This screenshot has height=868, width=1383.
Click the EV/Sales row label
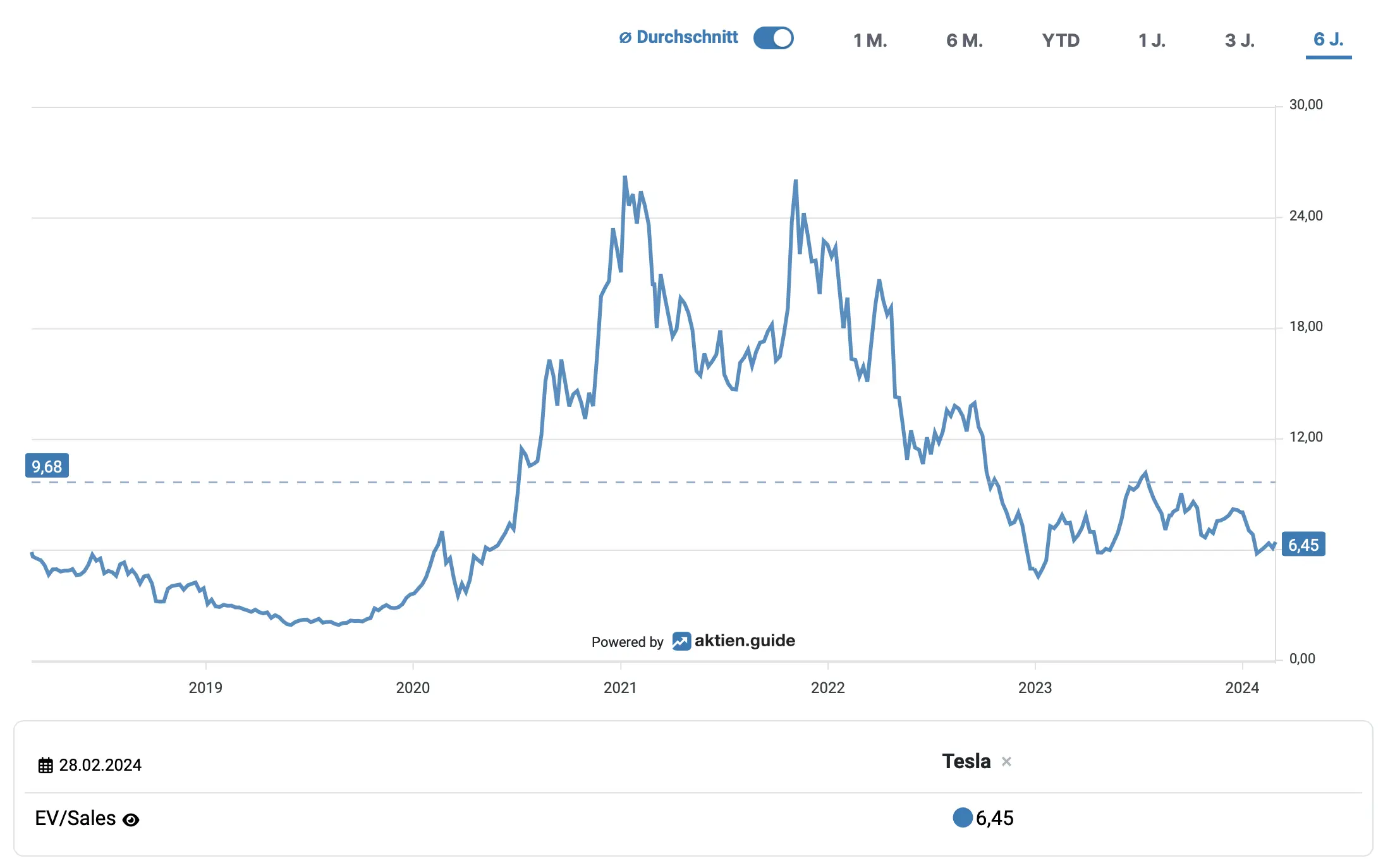(75, 818)
